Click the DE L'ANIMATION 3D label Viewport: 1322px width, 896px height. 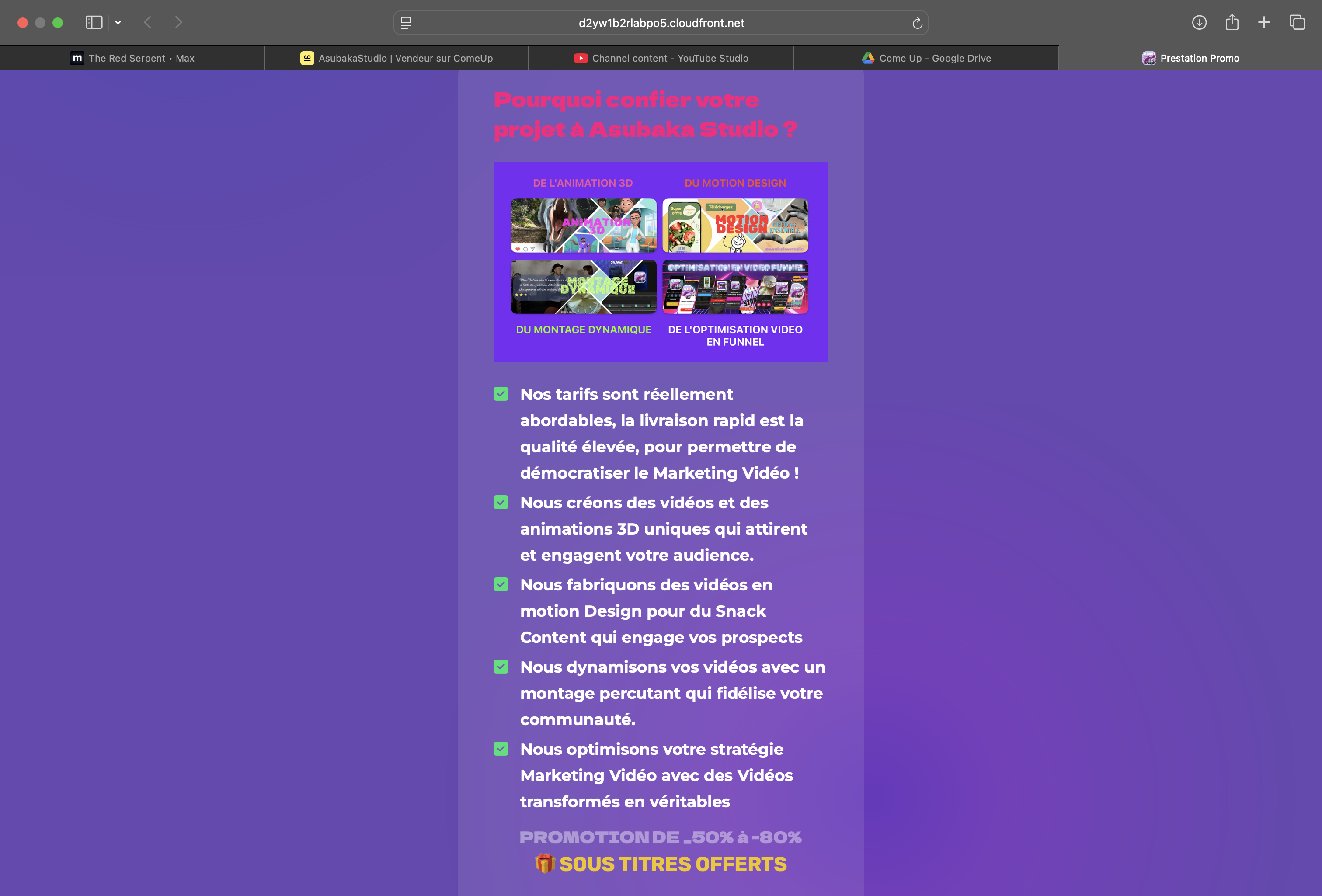coord(582,183)
